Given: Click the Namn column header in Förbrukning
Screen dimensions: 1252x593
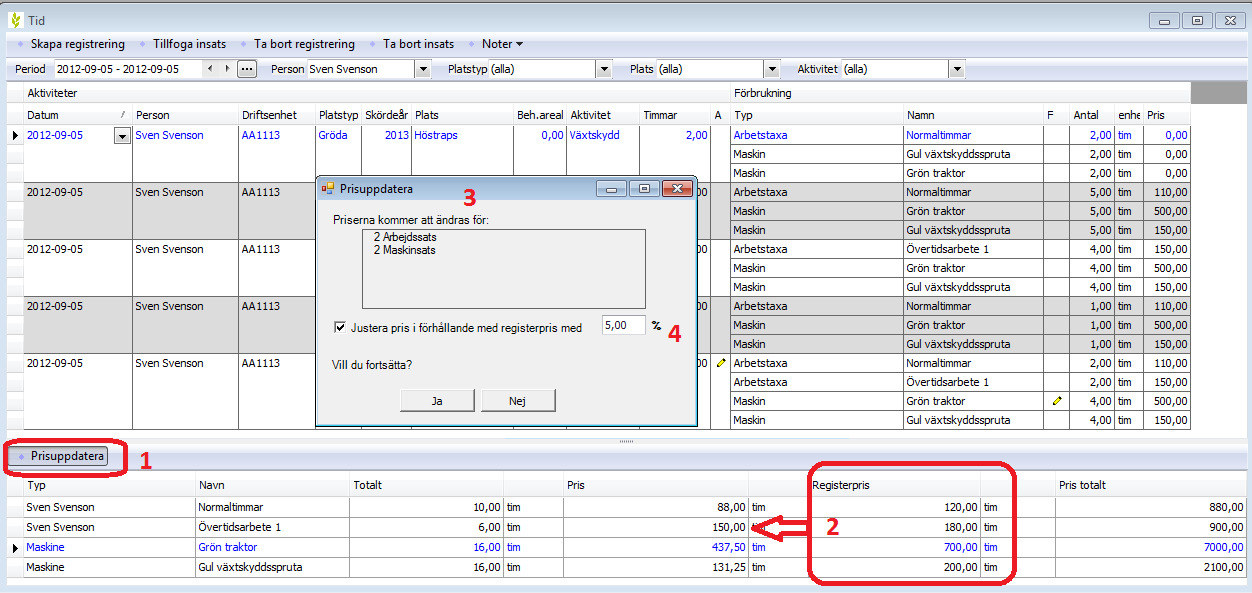Looking at the screenshot, I should tap(973, 115).
